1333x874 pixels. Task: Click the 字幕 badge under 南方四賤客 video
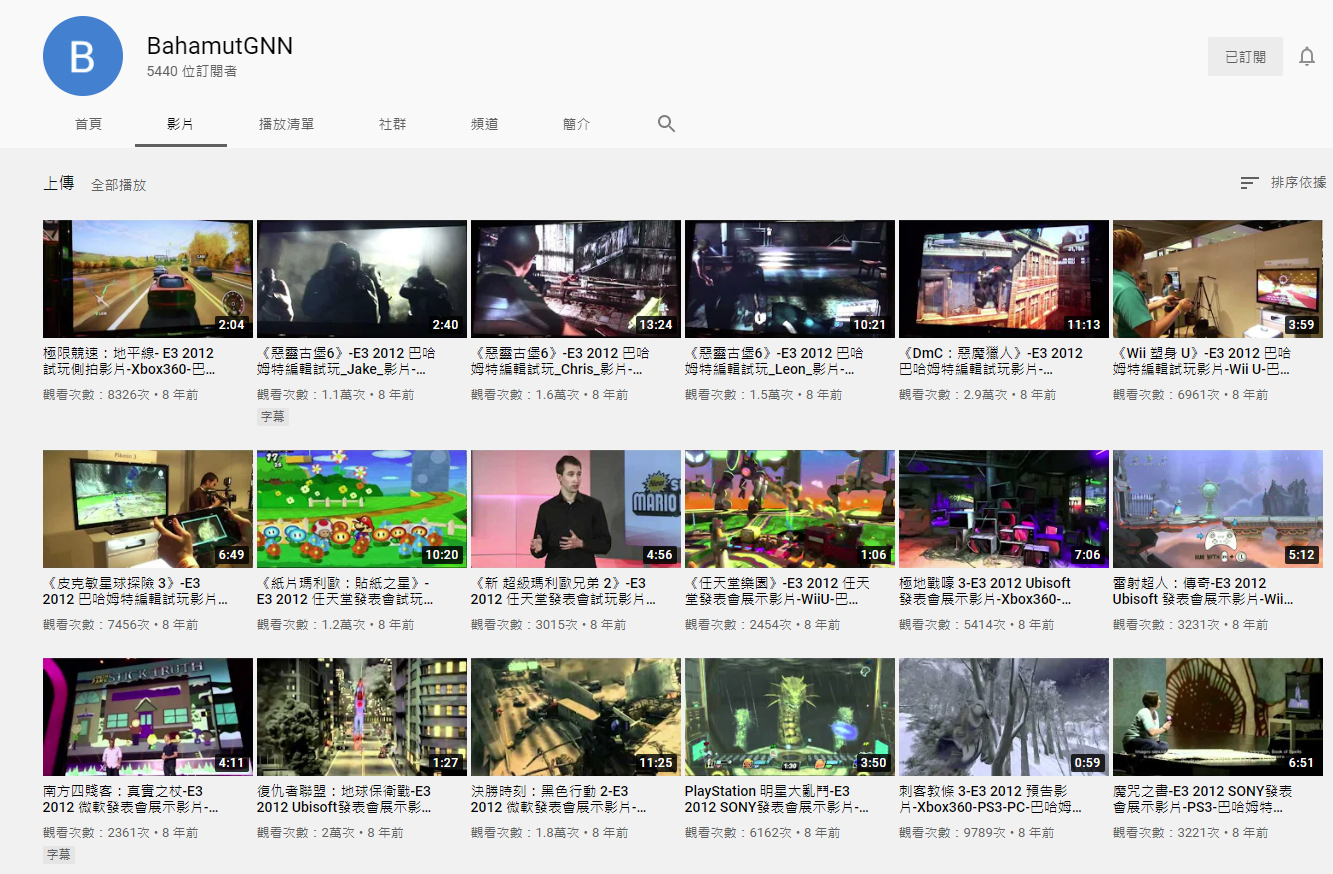coord(59,855)
